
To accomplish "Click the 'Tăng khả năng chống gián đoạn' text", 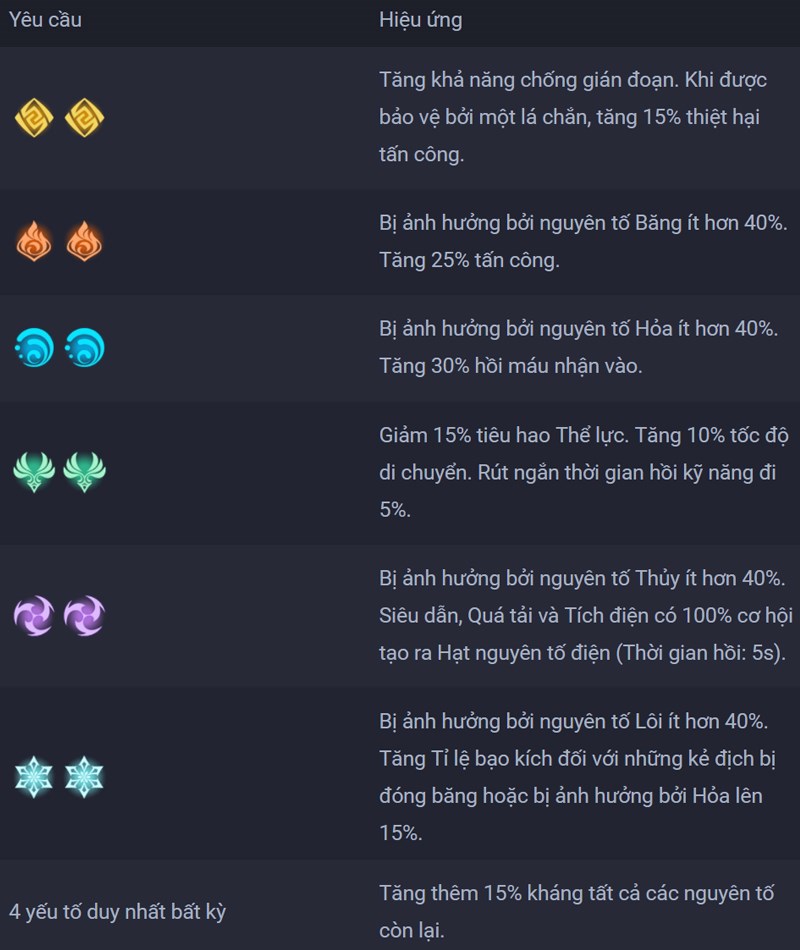I will tap(529, 80).
